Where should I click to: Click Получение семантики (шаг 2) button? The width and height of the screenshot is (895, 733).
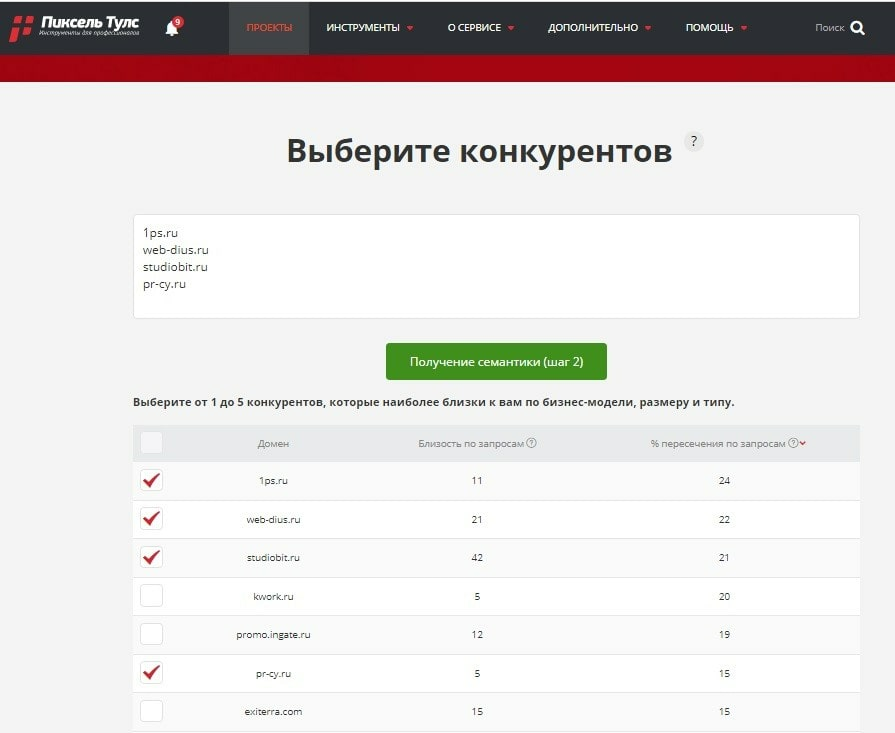(496, 361)
